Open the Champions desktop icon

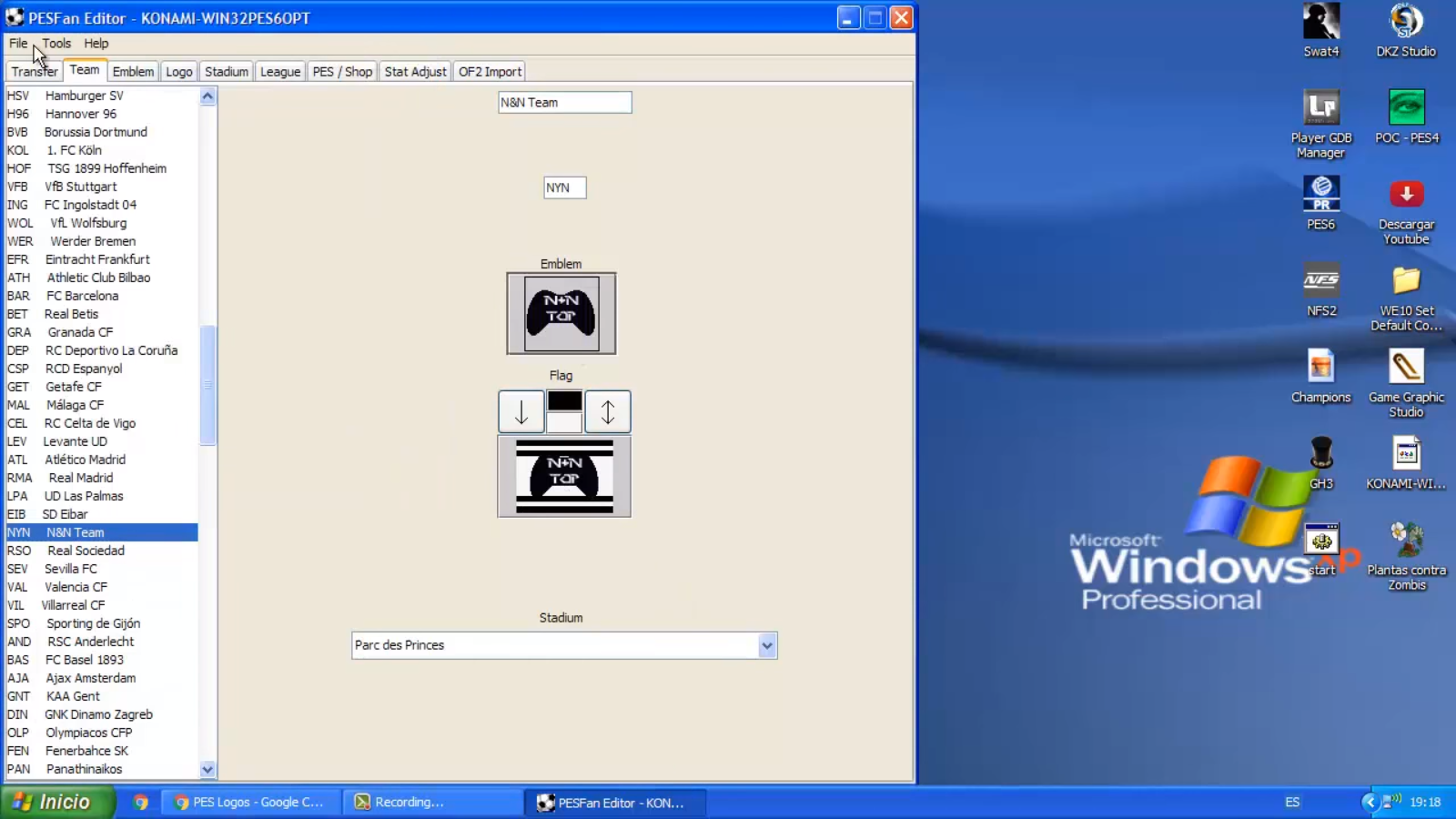1321,377
